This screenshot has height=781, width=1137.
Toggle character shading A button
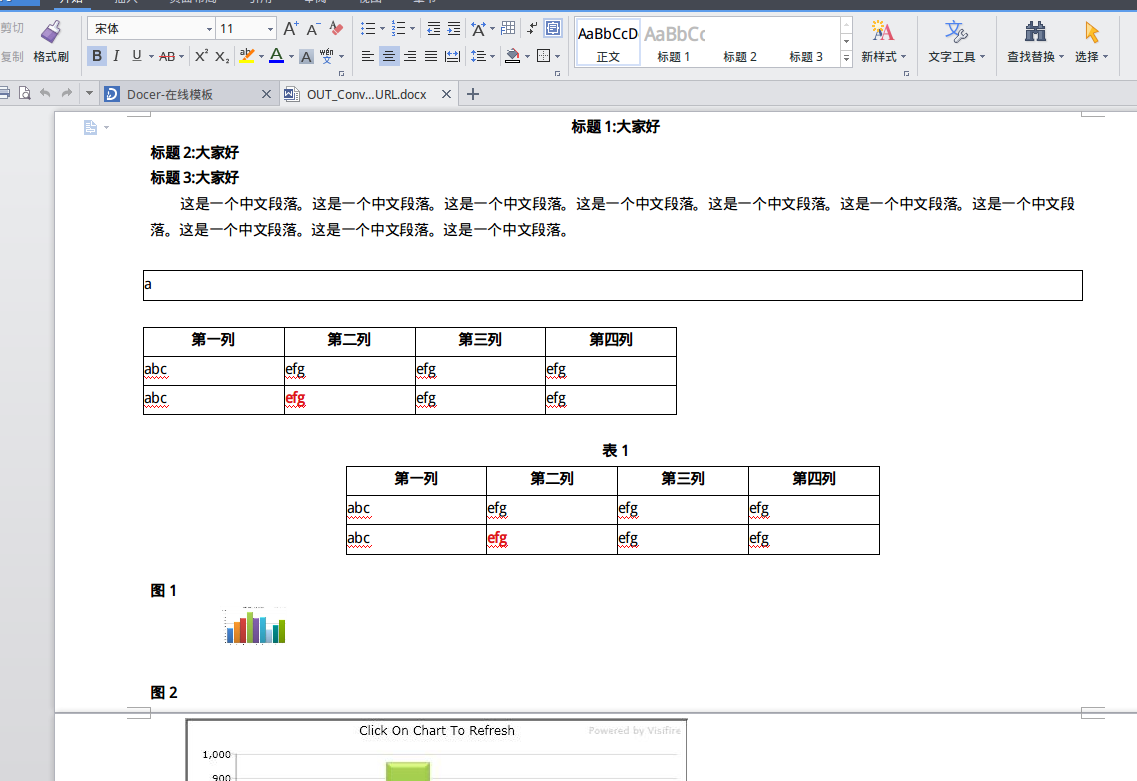point(307,57)
